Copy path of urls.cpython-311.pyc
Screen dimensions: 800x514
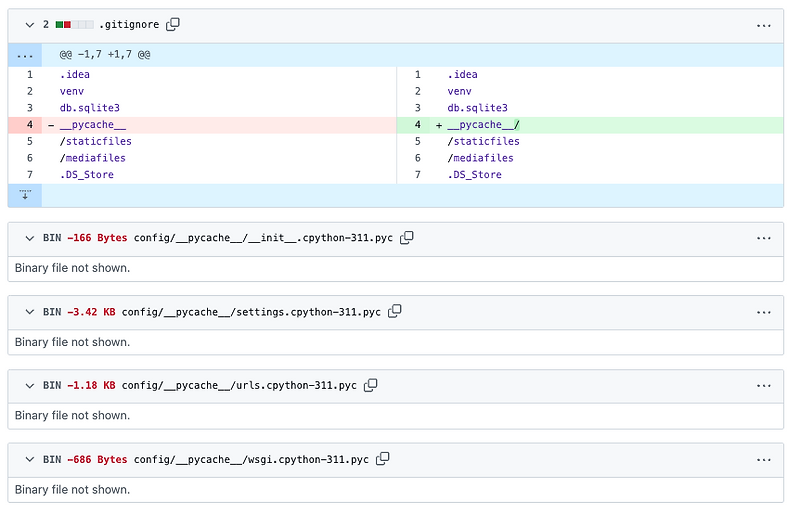[370, 385]
